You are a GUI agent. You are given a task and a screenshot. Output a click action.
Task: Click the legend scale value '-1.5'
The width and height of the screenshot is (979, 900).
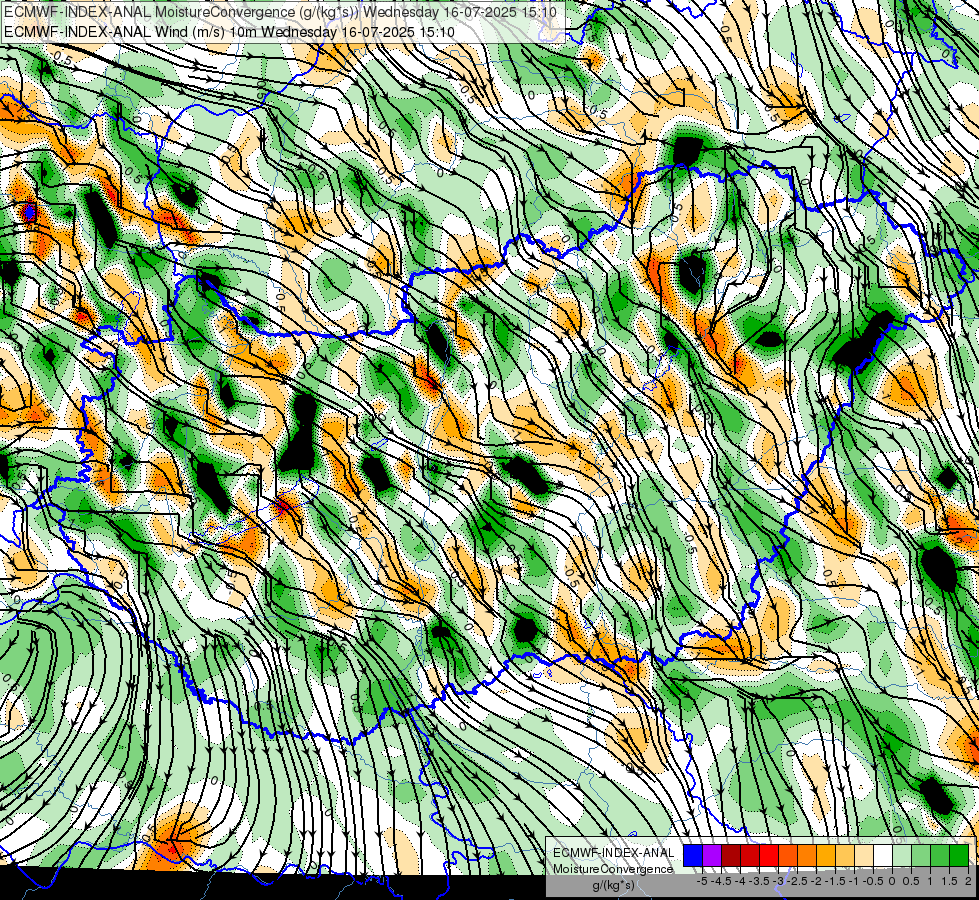[834, 881]
